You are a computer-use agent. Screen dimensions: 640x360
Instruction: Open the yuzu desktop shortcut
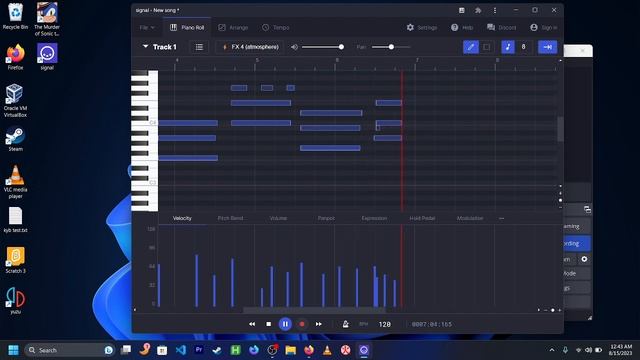(x=16, y=300)
